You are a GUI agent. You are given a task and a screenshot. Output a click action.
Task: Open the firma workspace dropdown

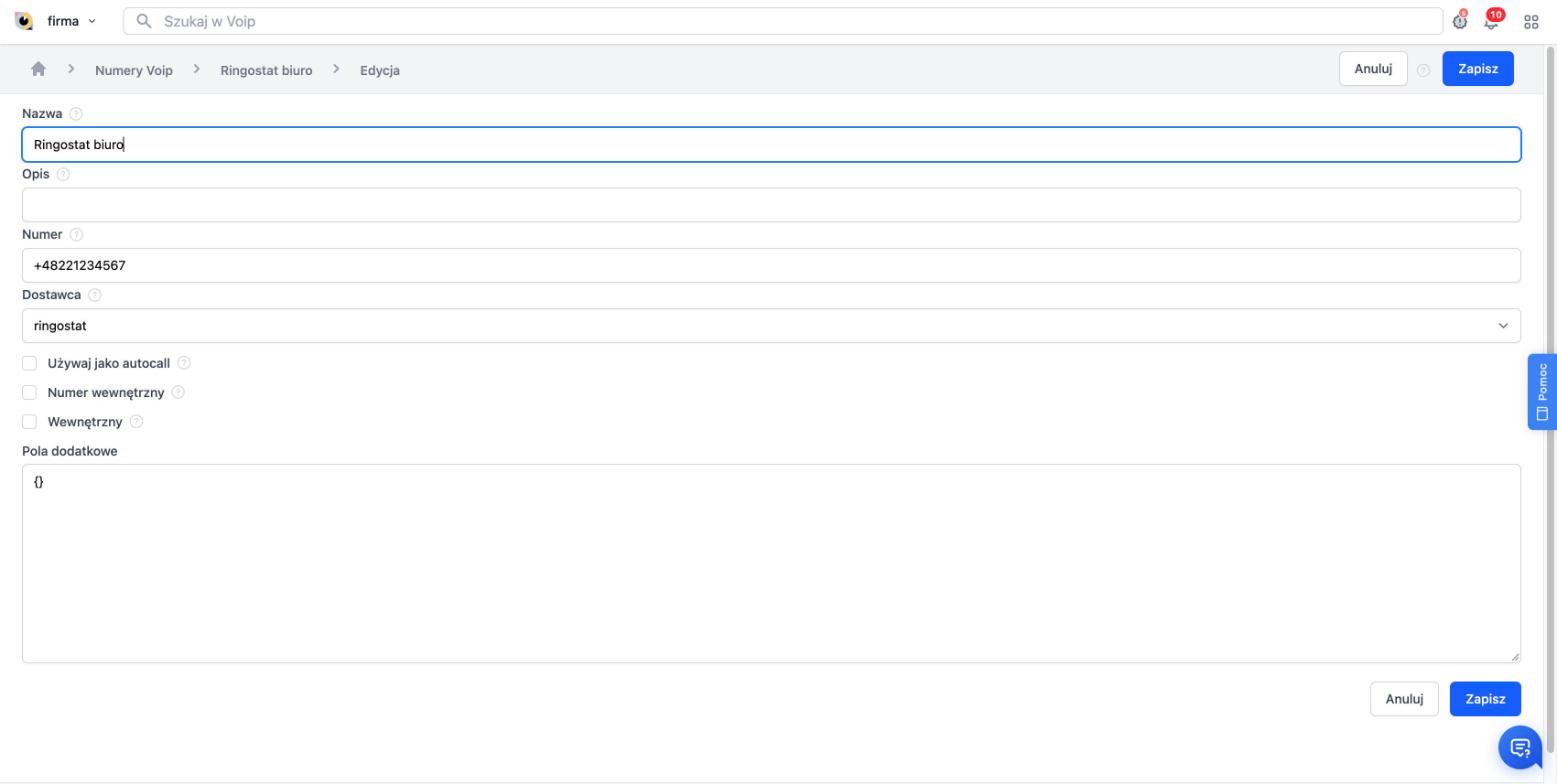point(70,21)
